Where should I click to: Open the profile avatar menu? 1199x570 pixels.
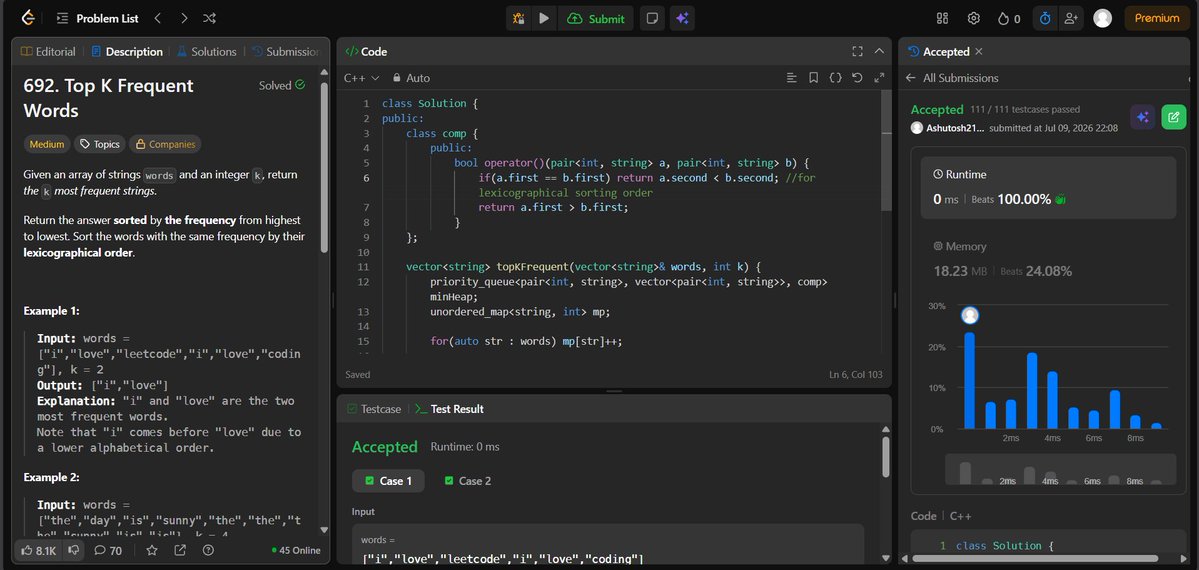1103,18
